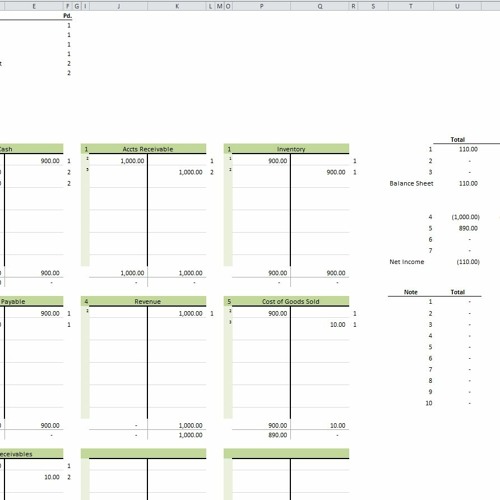Select column U header
500x500 pixels.
457,6
